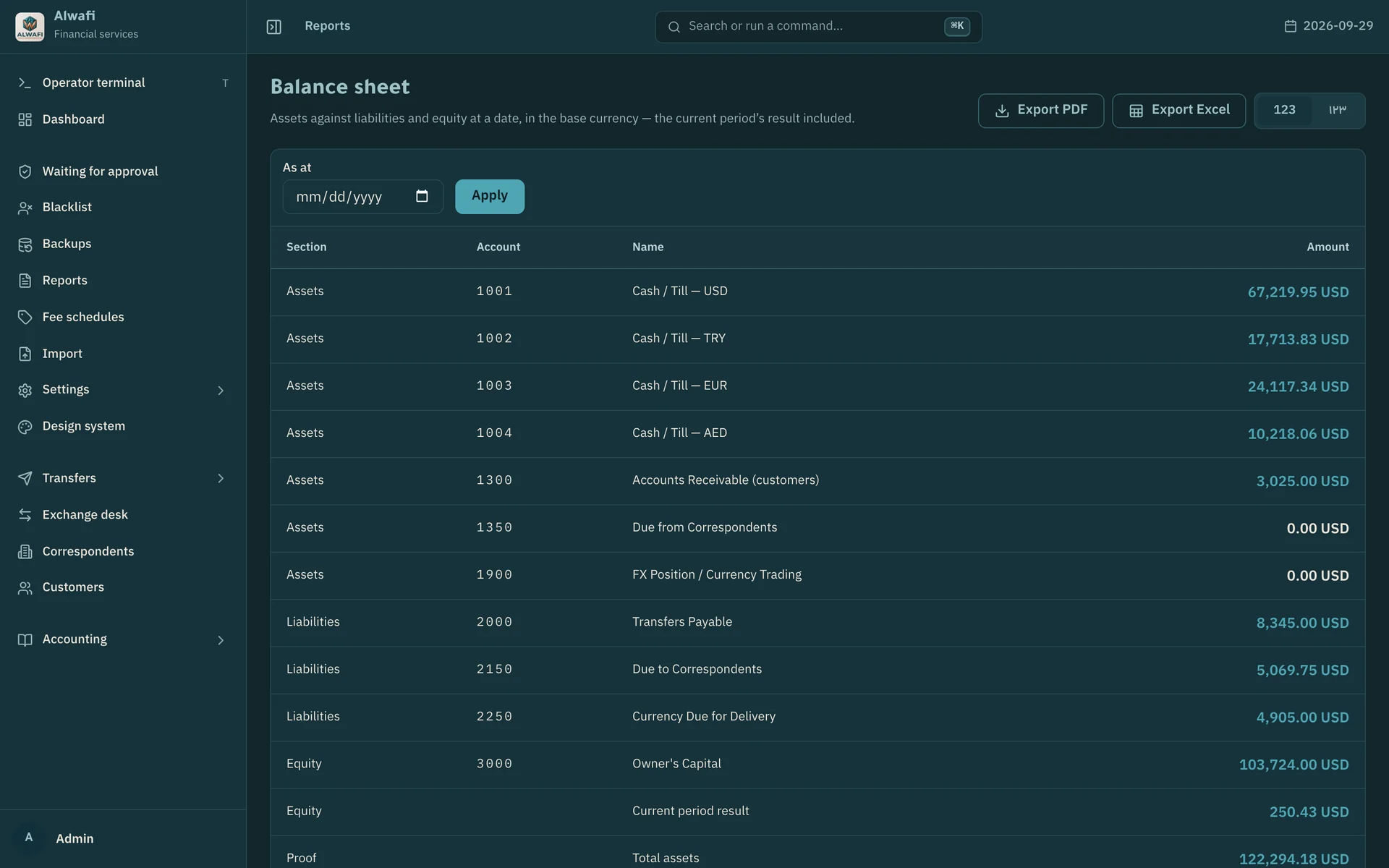Expand the Transfers submenu chevron

(x=221, y=478)
